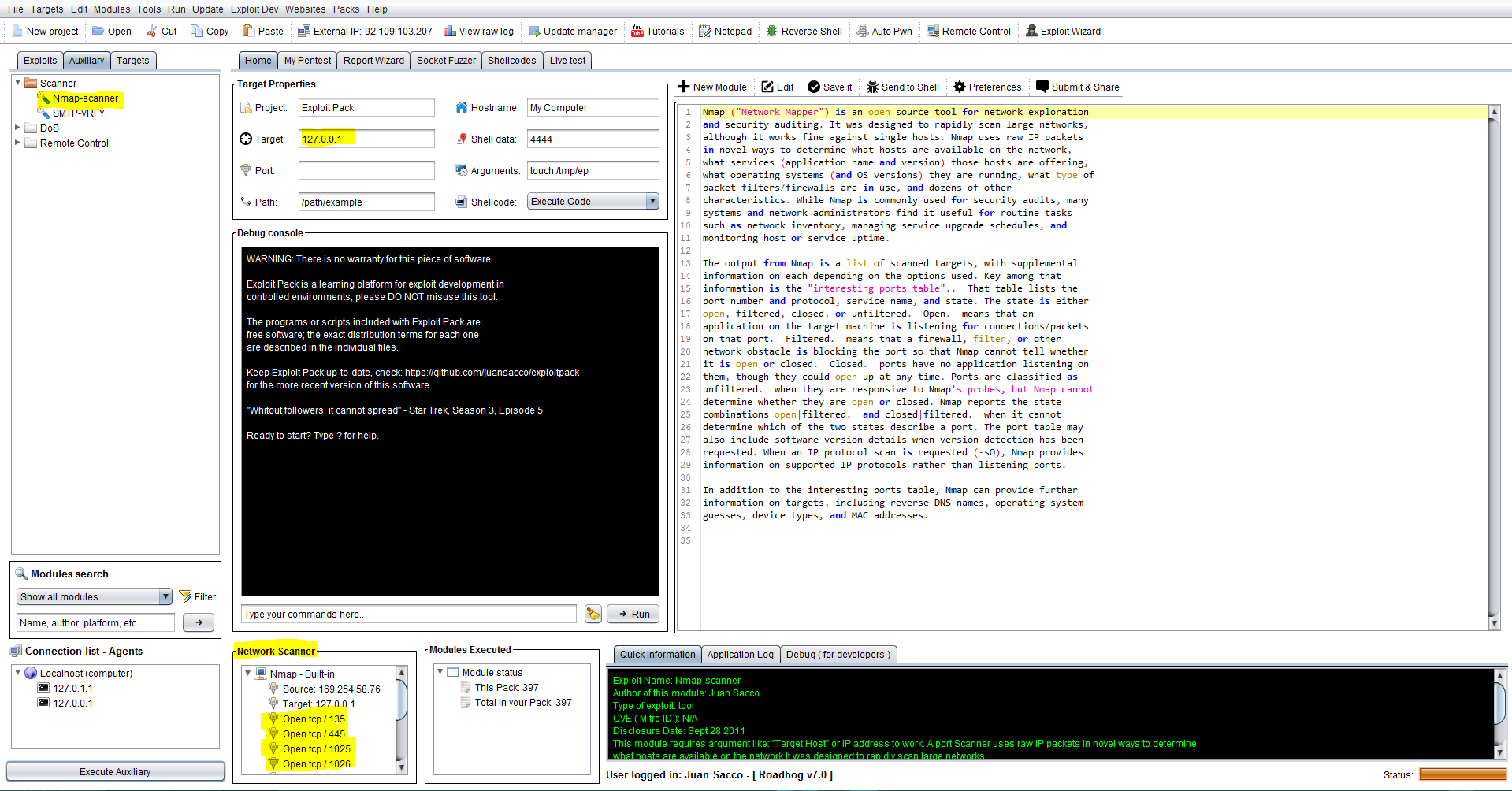Expand the DoS folder in tree
This screenshot has width=1512, height=791.
17,128
